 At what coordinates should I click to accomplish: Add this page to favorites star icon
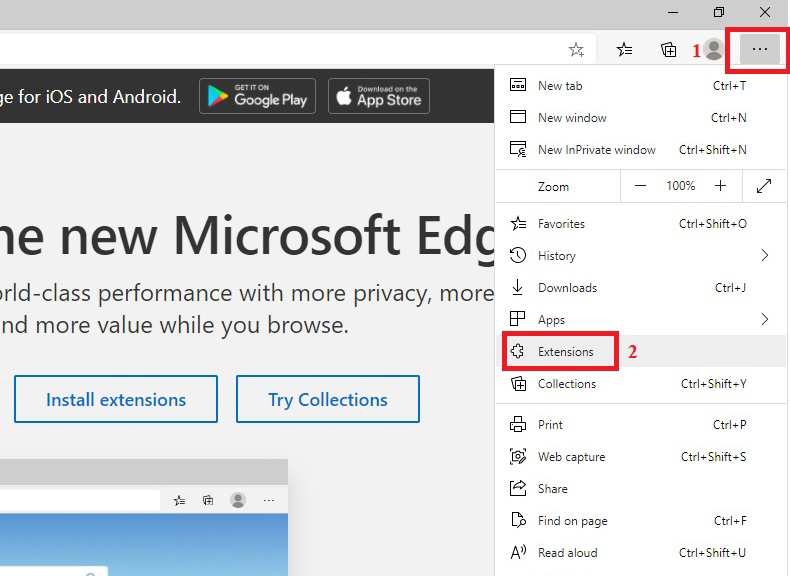coord(576,49)
